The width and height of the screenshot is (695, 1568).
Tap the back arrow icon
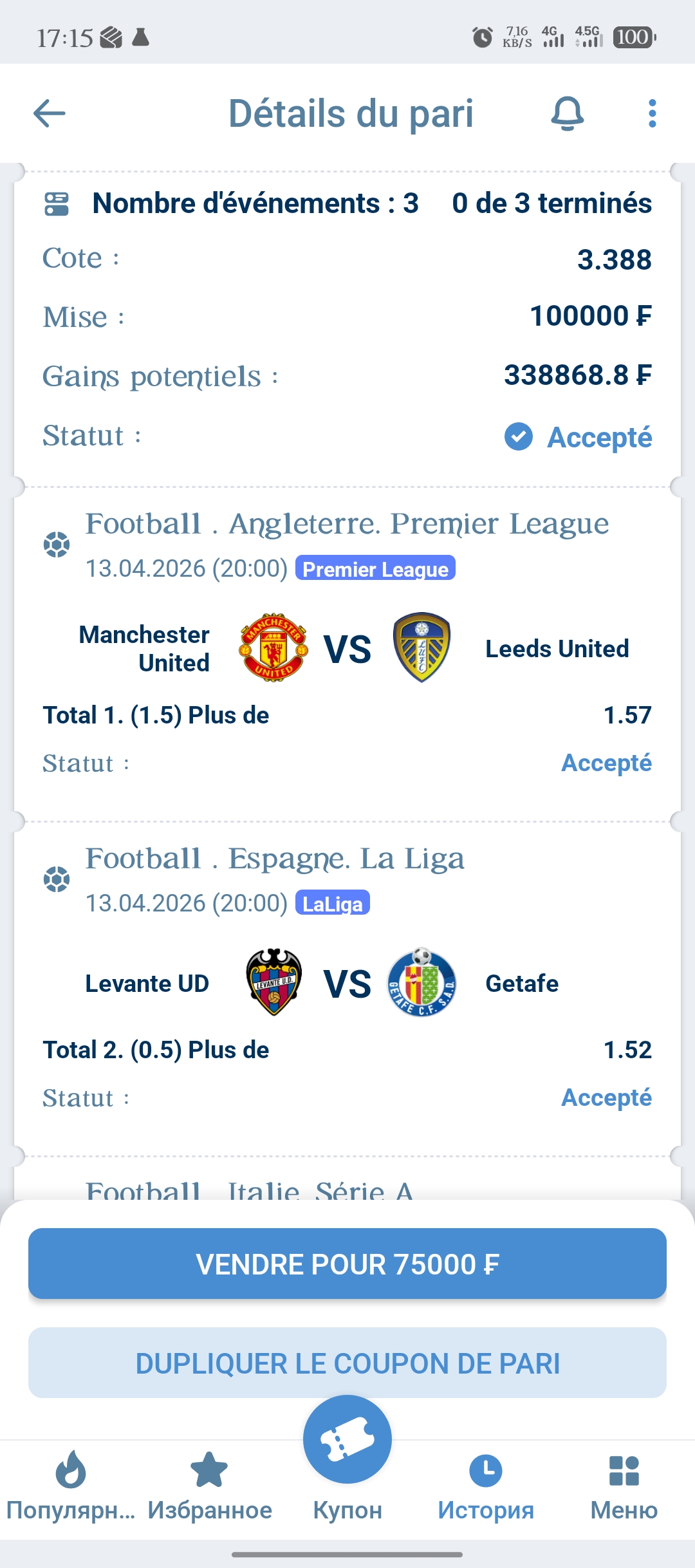point(50,114)
